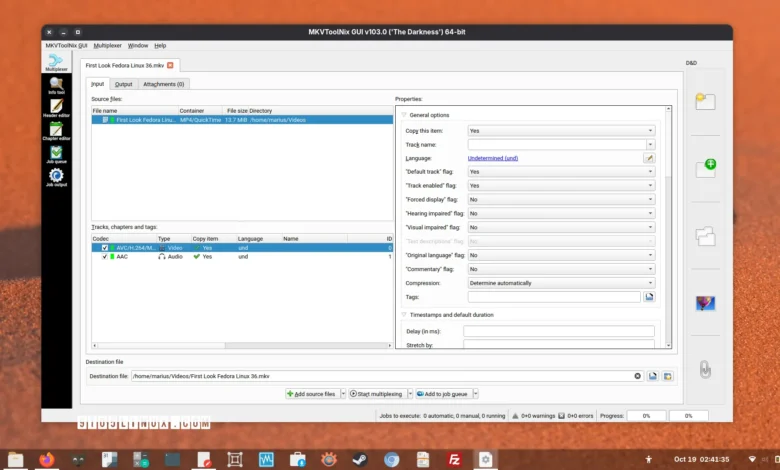Click the D&D paperclip attachment icon
This screenshot has width=780, height=470.
click(705, 370)
